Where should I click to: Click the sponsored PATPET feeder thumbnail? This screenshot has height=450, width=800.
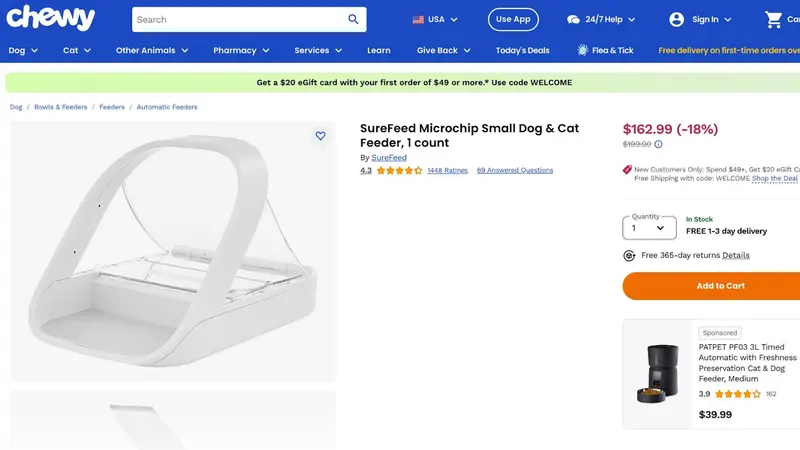pyautogui.click(x=658, y=375)
